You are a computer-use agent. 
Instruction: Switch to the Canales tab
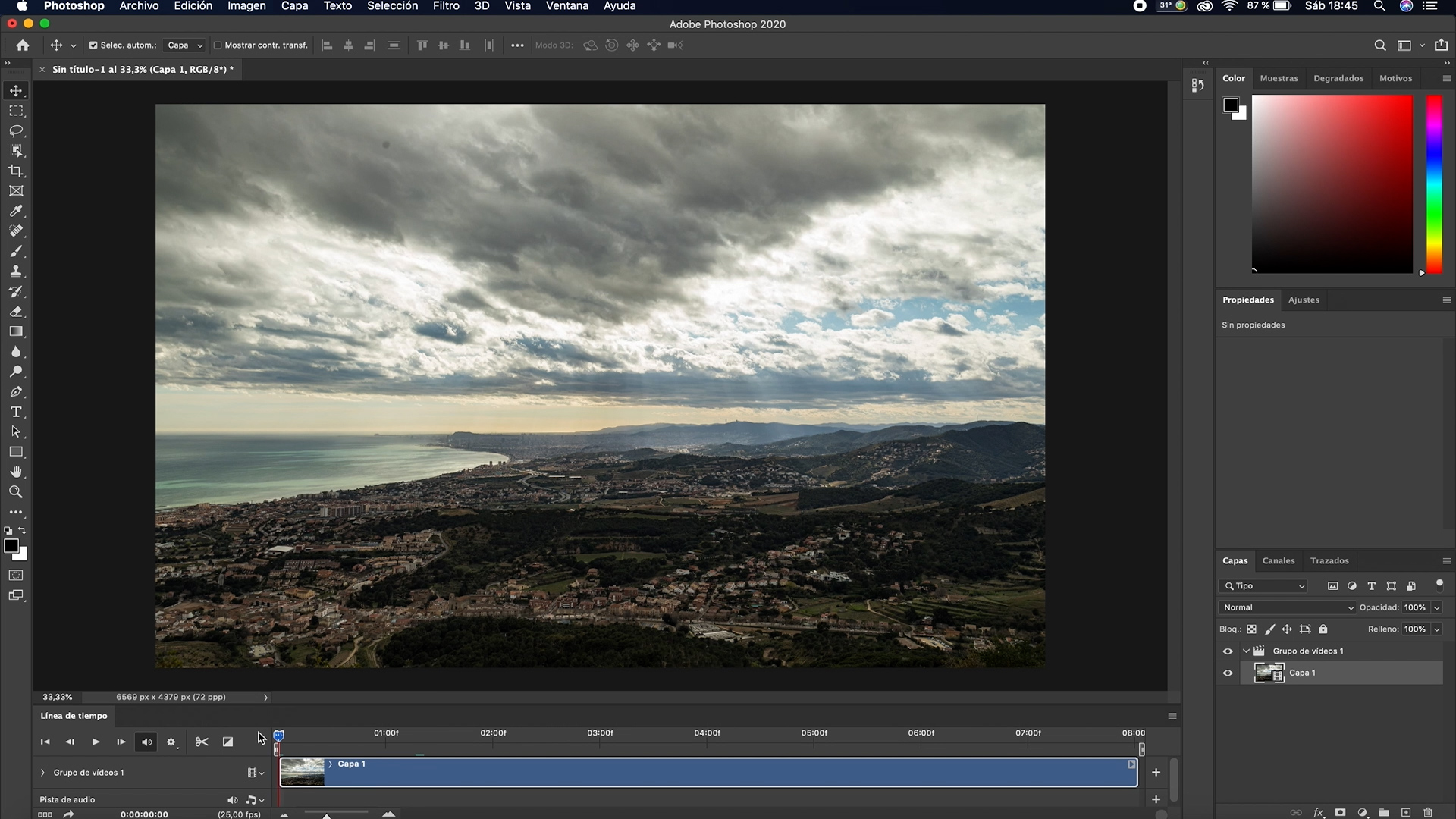click(x=1279, y=560)
